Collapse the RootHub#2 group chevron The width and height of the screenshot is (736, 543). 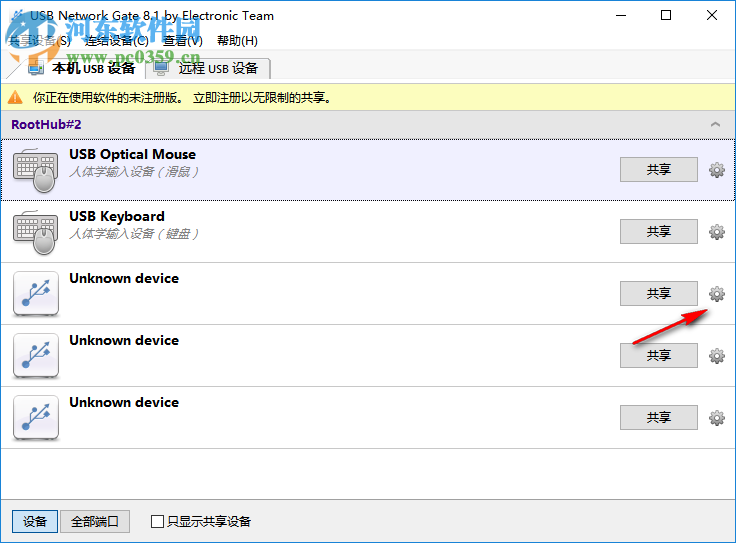click(715, 124)
